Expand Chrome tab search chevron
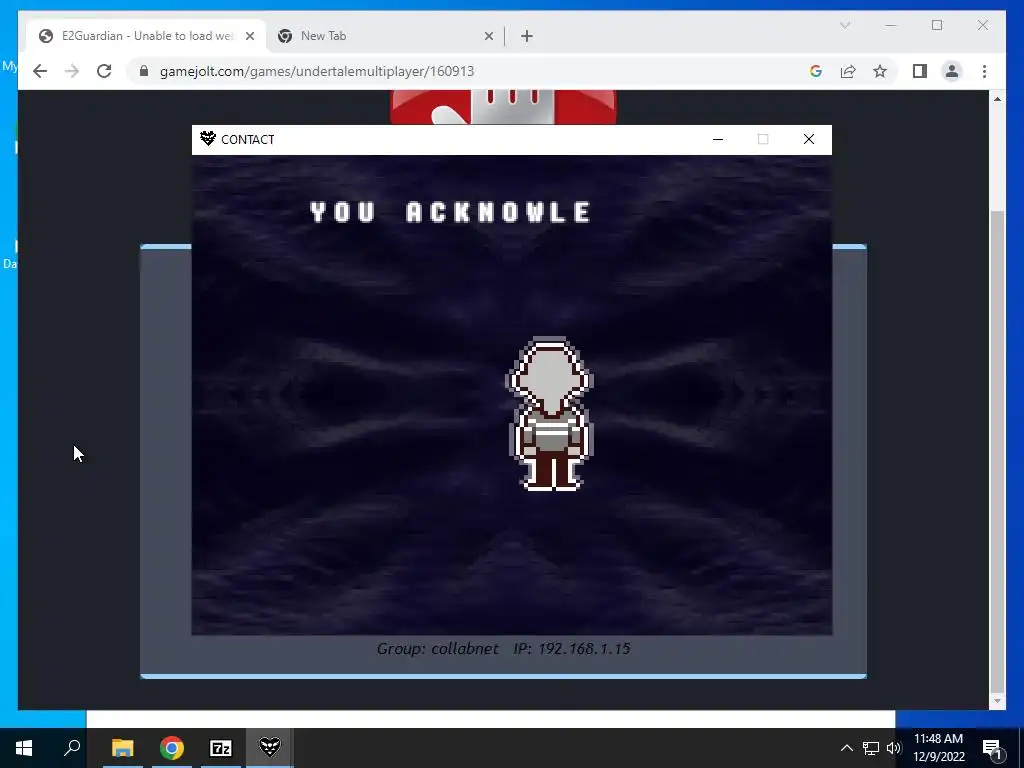 [844, 25]
